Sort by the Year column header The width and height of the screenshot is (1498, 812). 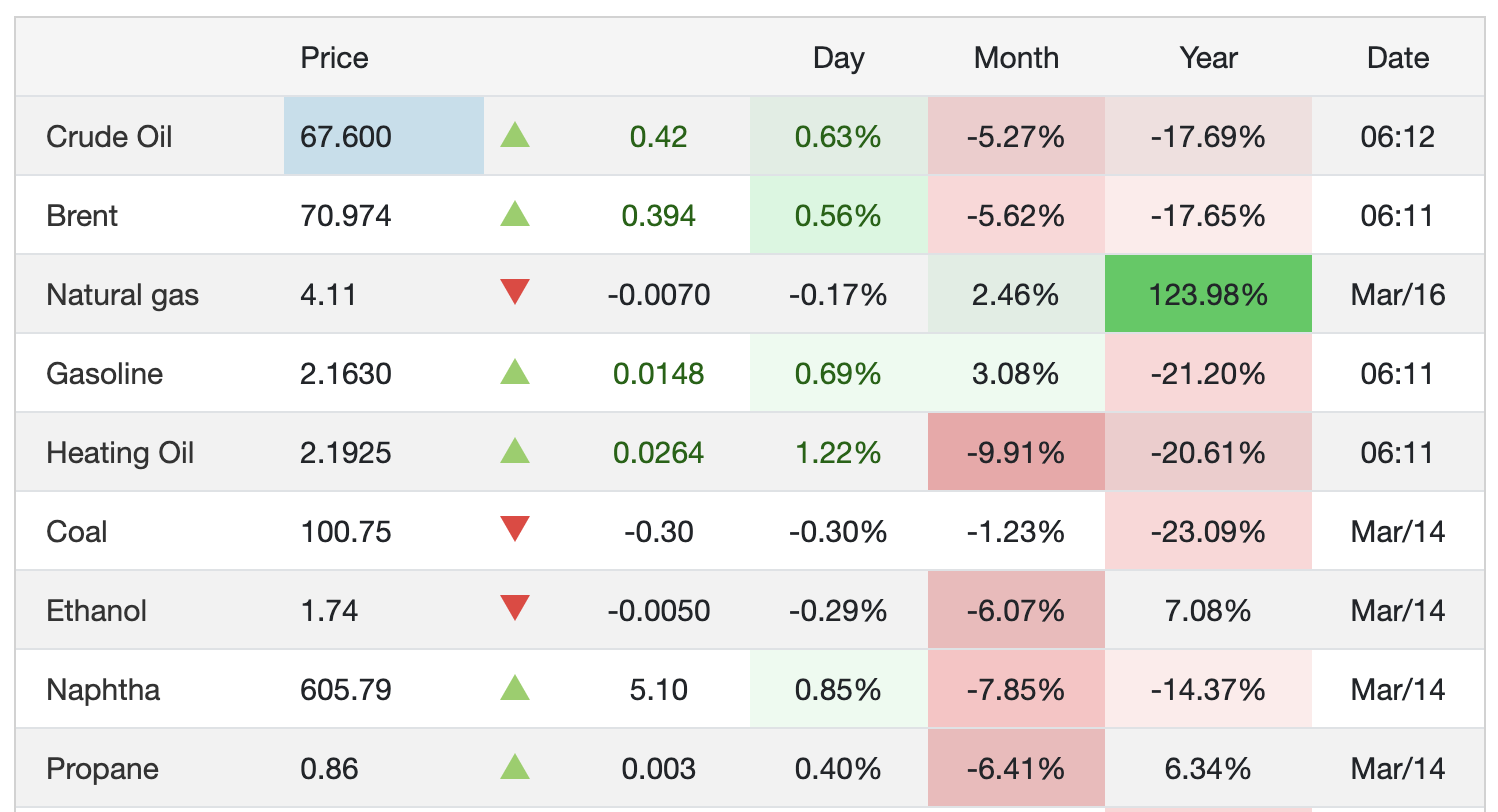pyautogui.click(x=1208, y=58)
